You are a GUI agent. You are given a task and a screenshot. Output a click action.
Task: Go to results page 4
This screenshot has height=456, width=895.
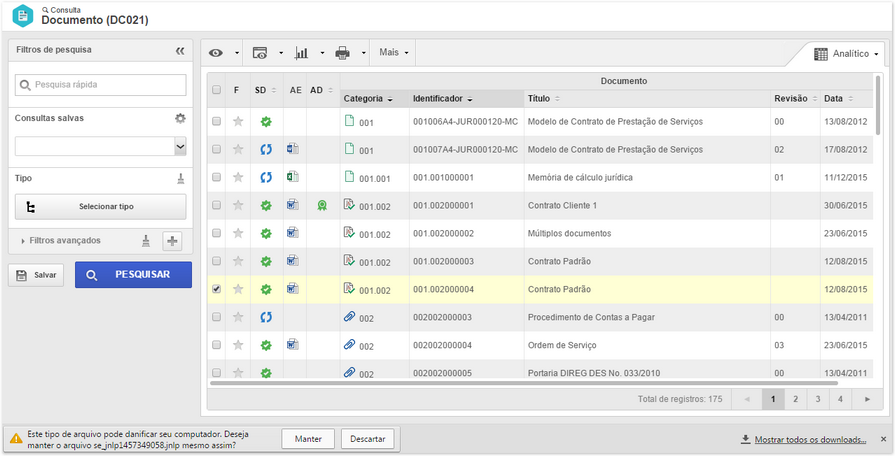tap(840, 399)
